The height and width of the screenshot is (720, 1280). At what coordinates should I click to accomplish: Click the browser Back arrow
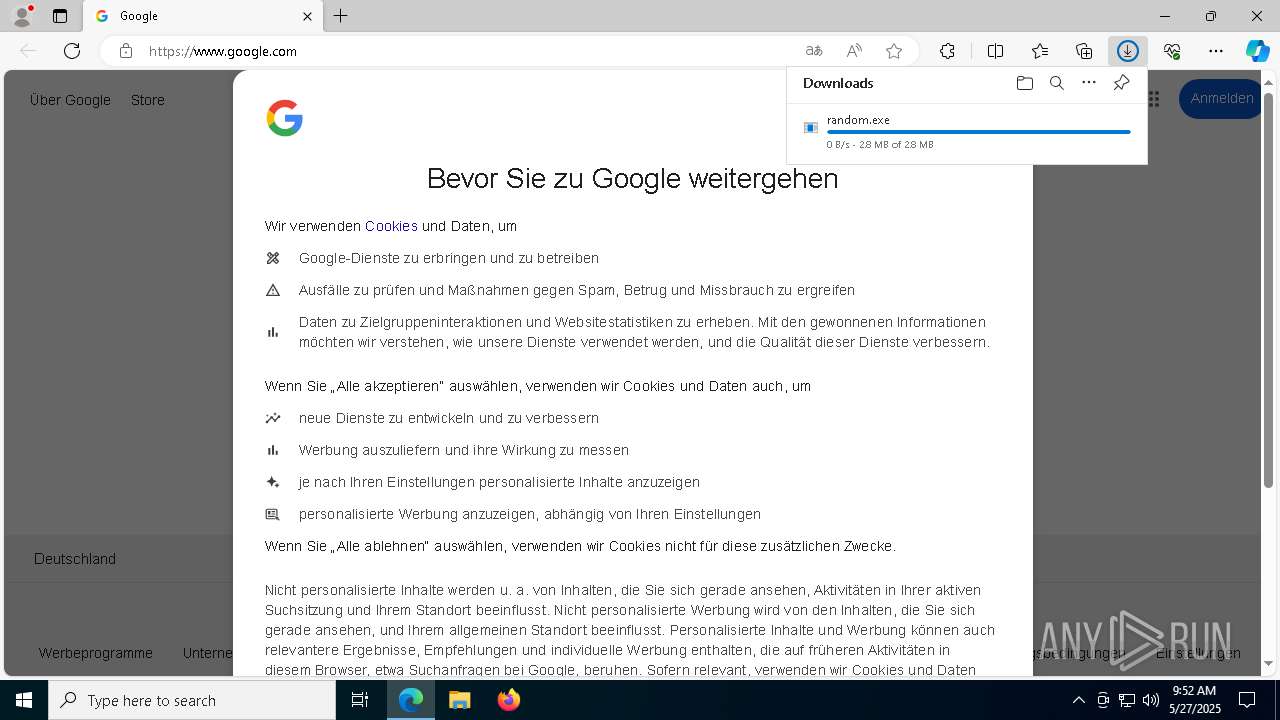(28, 51)
